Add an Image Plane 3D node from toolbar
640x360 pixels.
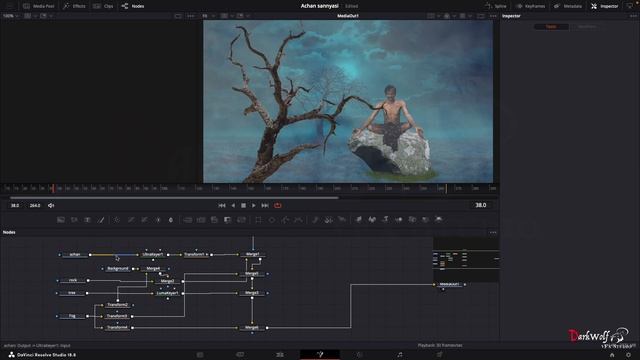359,220
